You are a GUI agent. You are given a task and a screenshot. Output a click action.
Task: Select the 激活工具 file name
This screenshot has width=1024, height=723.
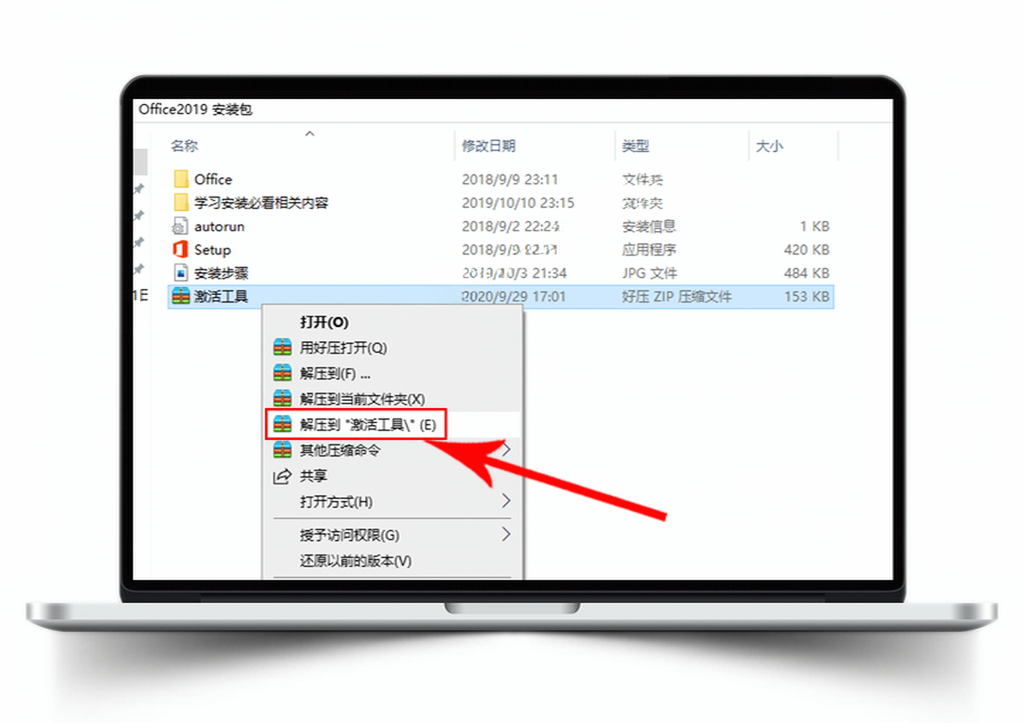(221, 297)
